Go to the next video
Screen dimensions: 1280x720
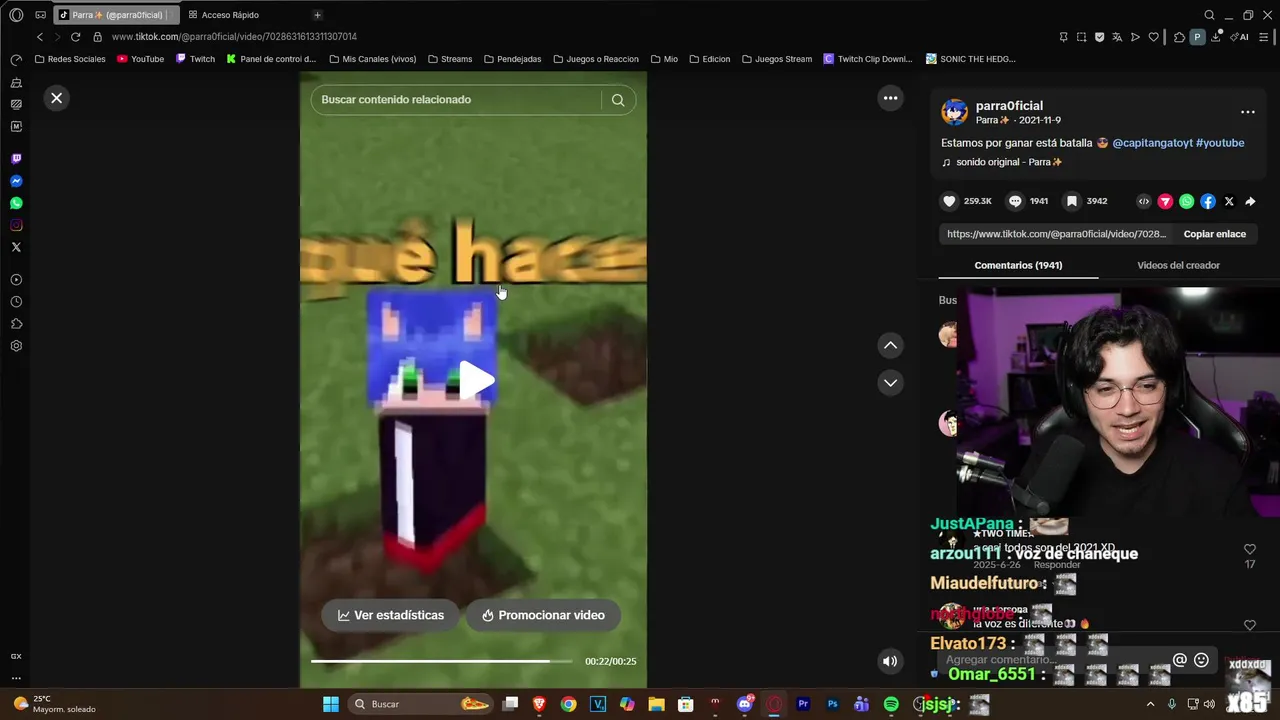(890, 383)
